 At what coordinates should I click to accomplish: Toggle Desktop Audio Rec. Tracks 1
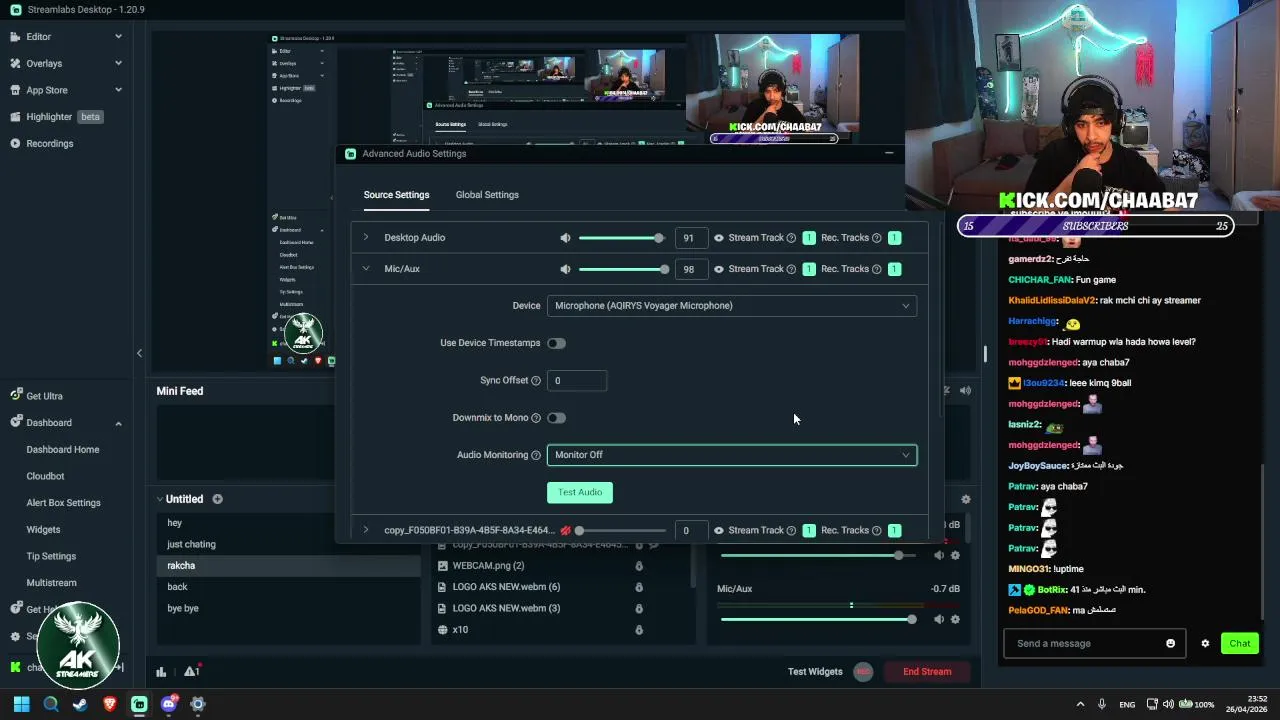pyautogui.click(x=894, y=238)
